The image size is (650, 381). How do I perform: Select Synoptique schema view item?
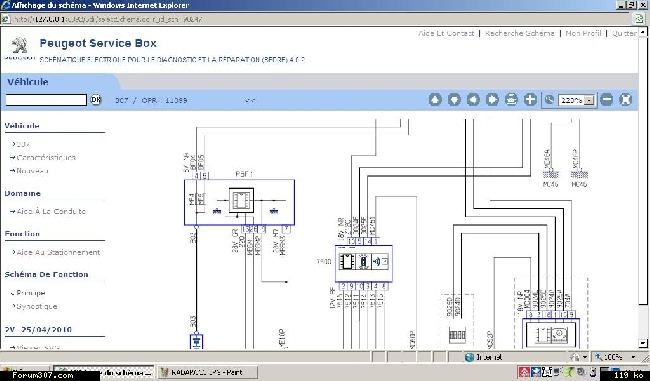point(36,306)
